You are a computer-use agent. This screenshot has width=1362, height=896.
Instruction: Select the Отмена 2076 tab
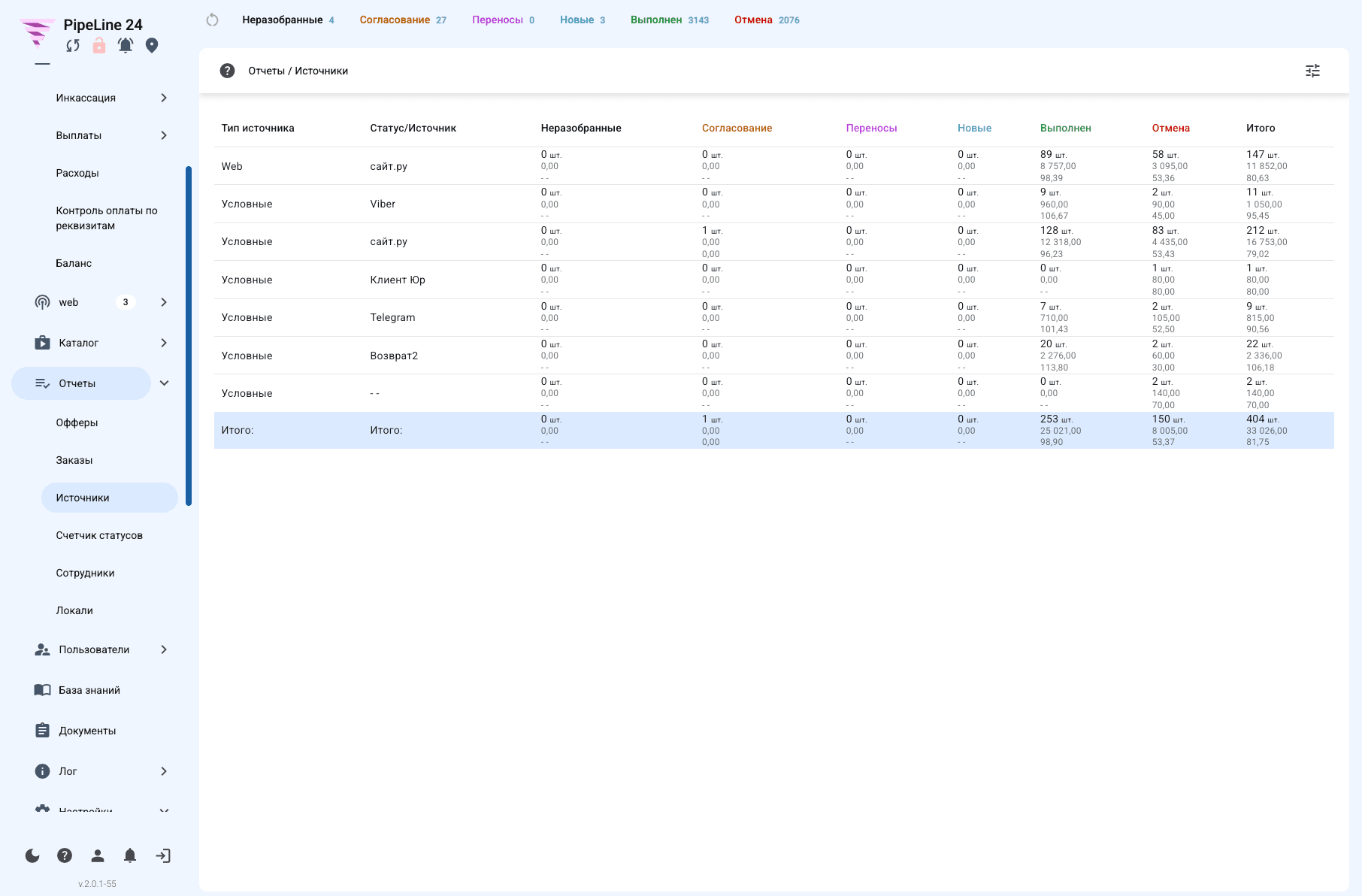coord(767,20)
